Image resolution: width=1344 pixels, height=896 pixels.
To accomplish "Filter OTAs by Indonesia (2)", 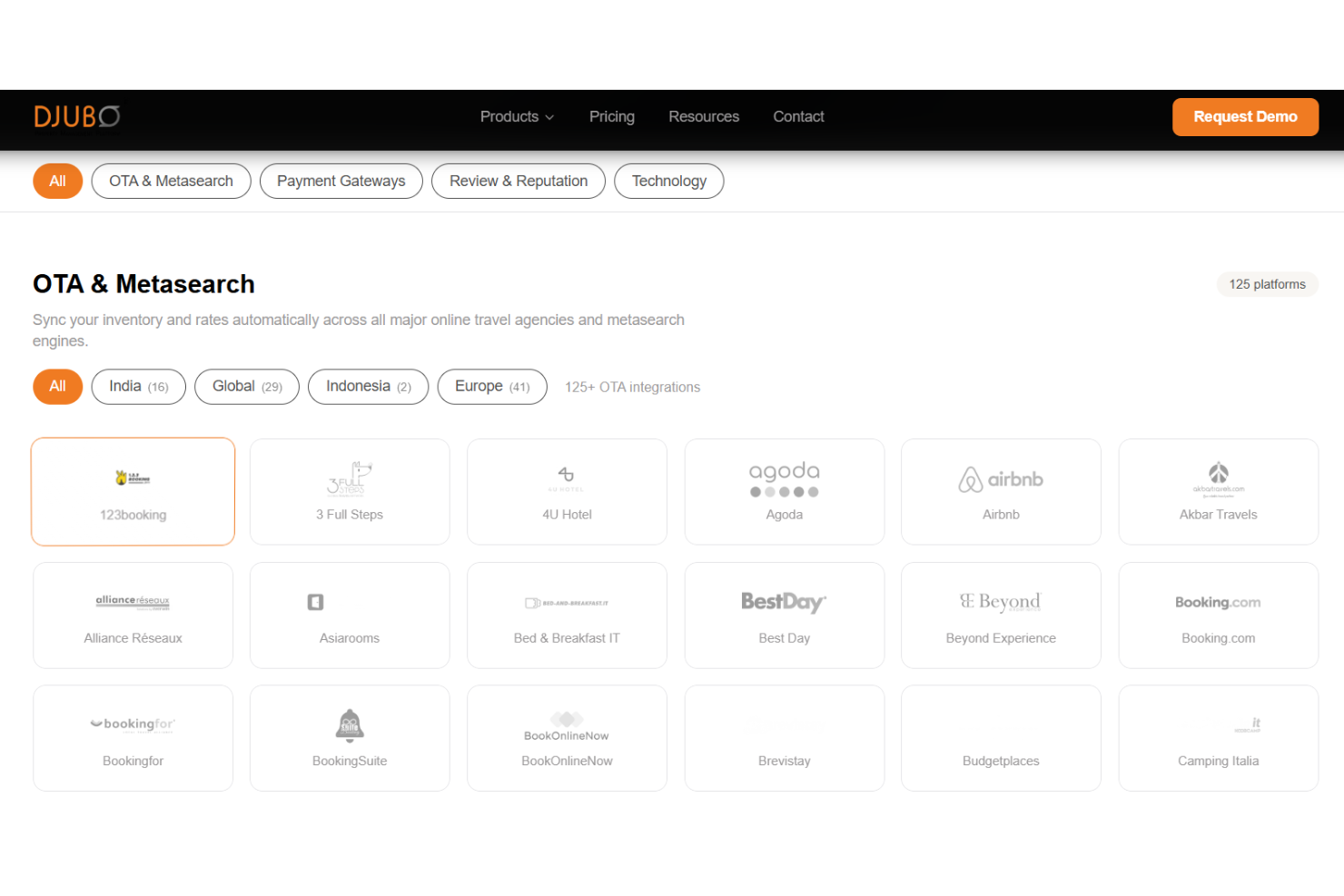I will (369, 387).
